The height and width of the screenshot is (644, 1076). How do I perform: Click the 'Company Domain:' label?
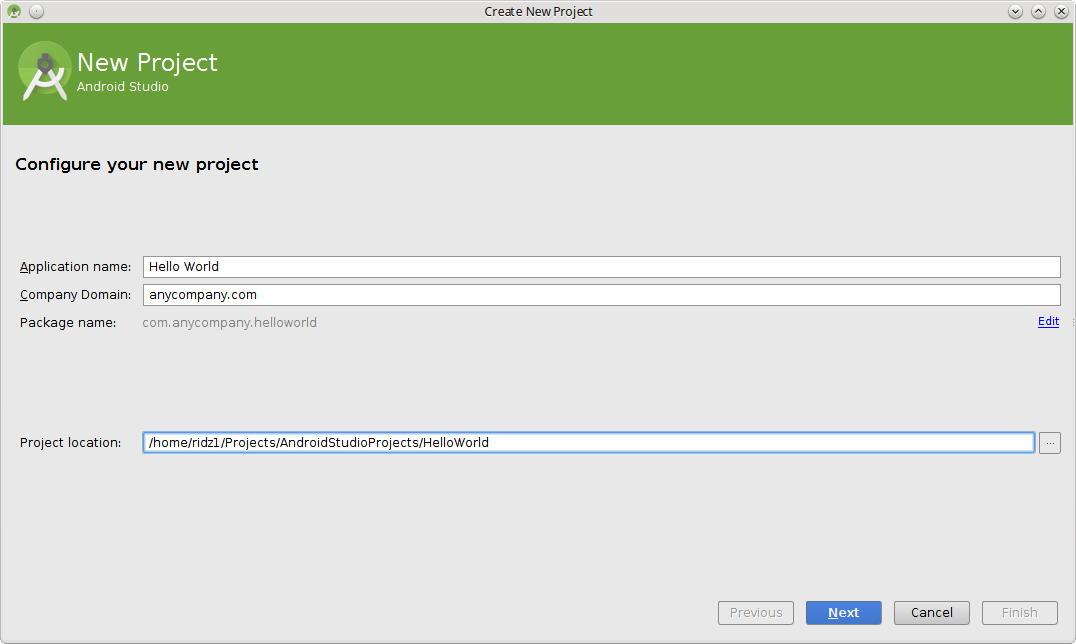pyautogui.click(x=75, y=295)
